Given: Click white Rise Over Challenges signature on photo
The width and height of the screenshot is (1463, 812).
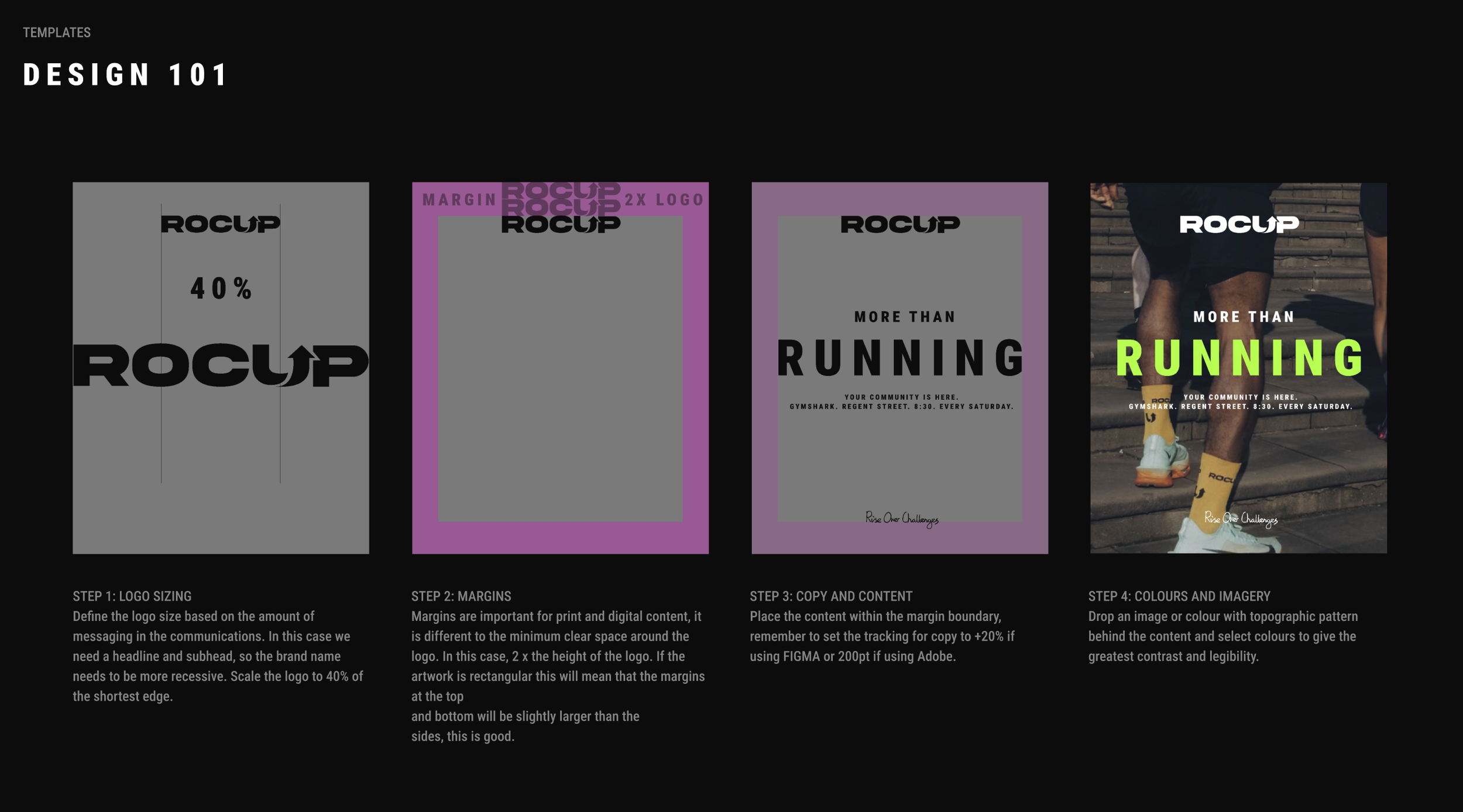Looking at the screenshot, I should pyautogui.click(x=1241, y=519).
